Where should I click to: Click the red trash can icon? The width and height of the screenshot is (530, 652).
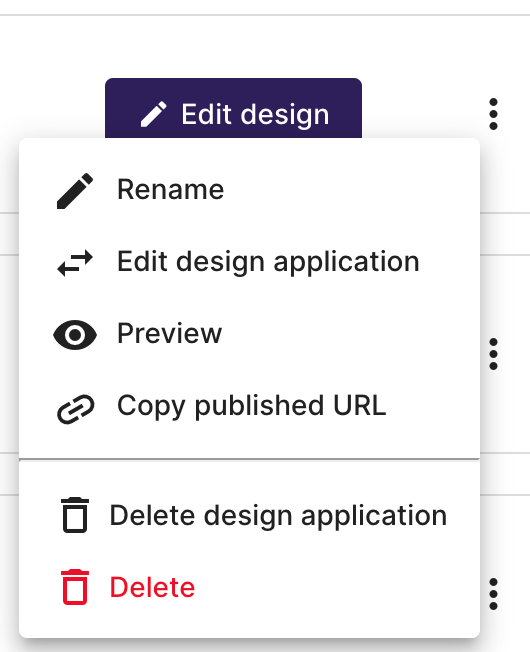[x=75, y=587]
